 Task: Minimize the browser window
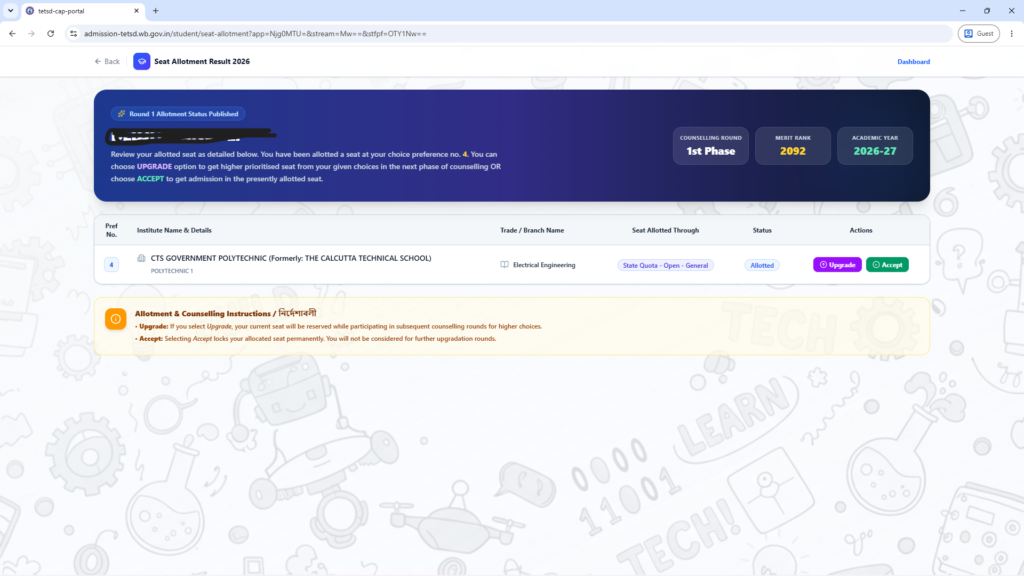pyautogui.click(x=962, y=10)
